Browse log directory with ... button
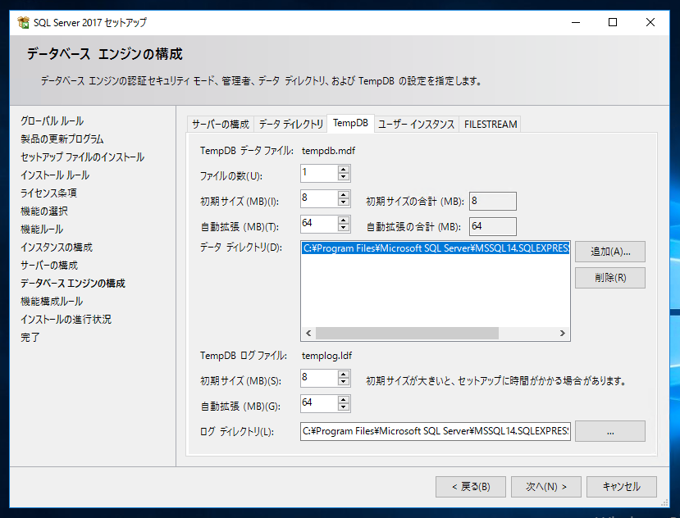The height and width of the screenshot is (518, 680). [x=610, y=432]
